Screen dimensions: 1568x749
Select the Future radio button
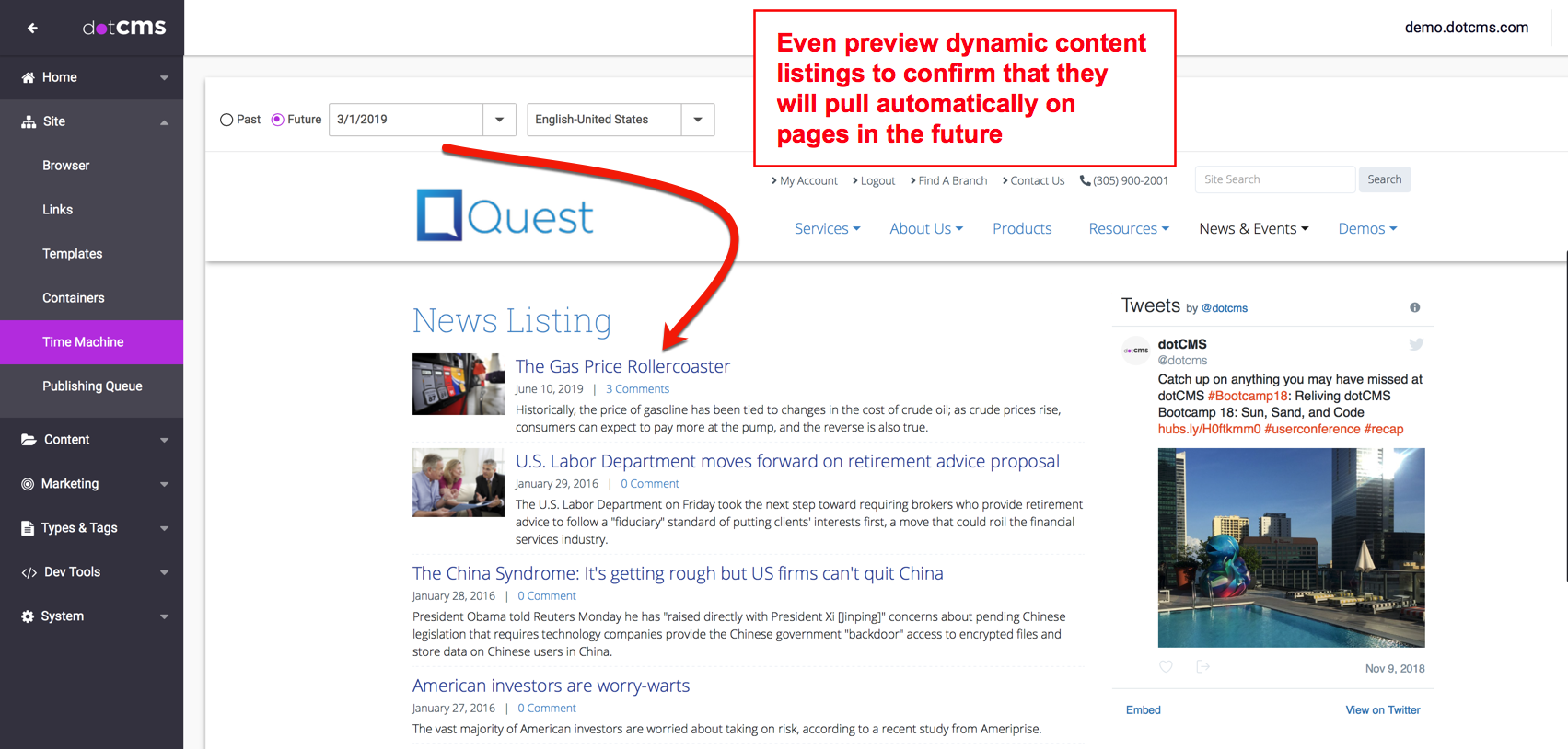pyautogui.click(x=277, y=120)
